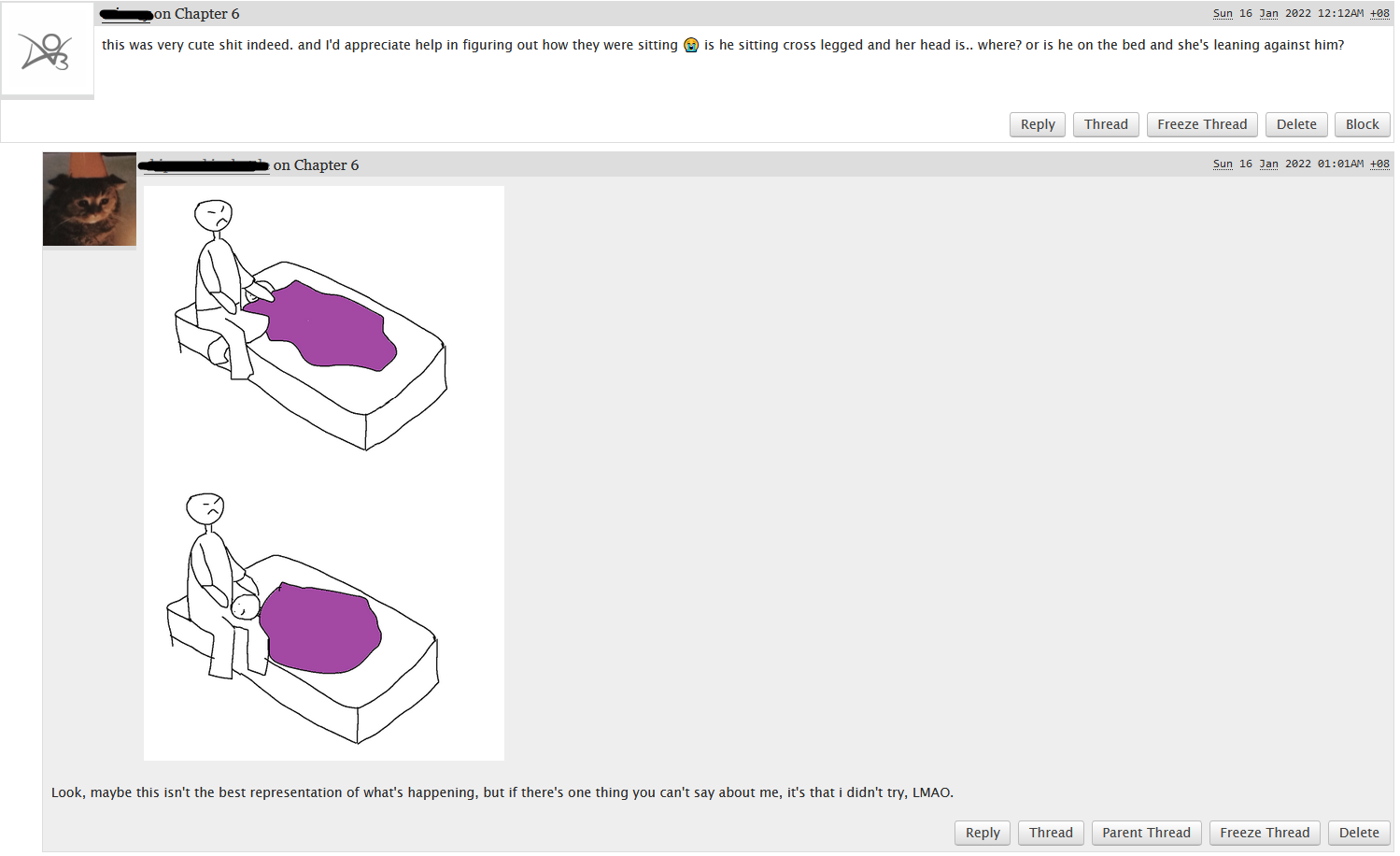
Task: Click the +08 timezone on the 12:12AM timestamp
Action: pyautogui.click(x=1379, y=14)
